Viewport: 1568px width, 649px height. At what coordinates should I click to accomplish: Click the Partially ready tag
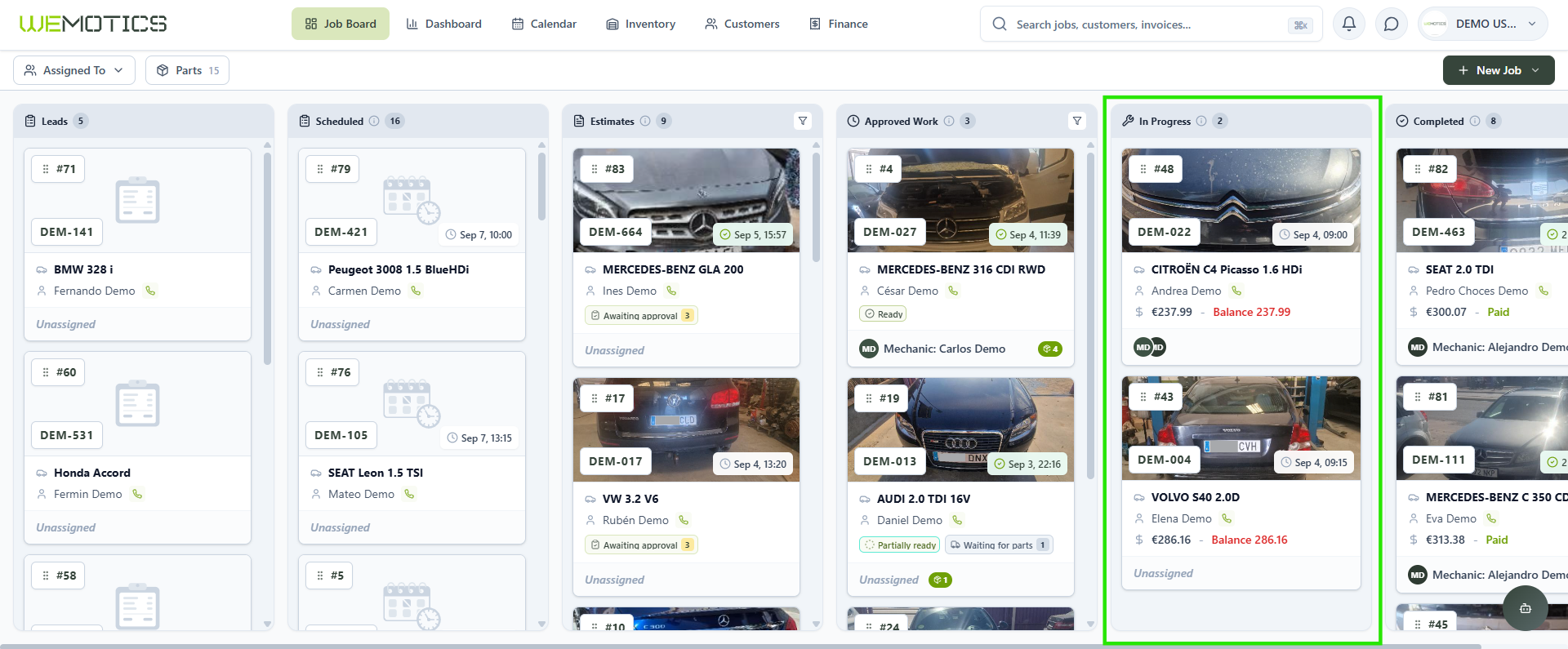pos(900,545)
